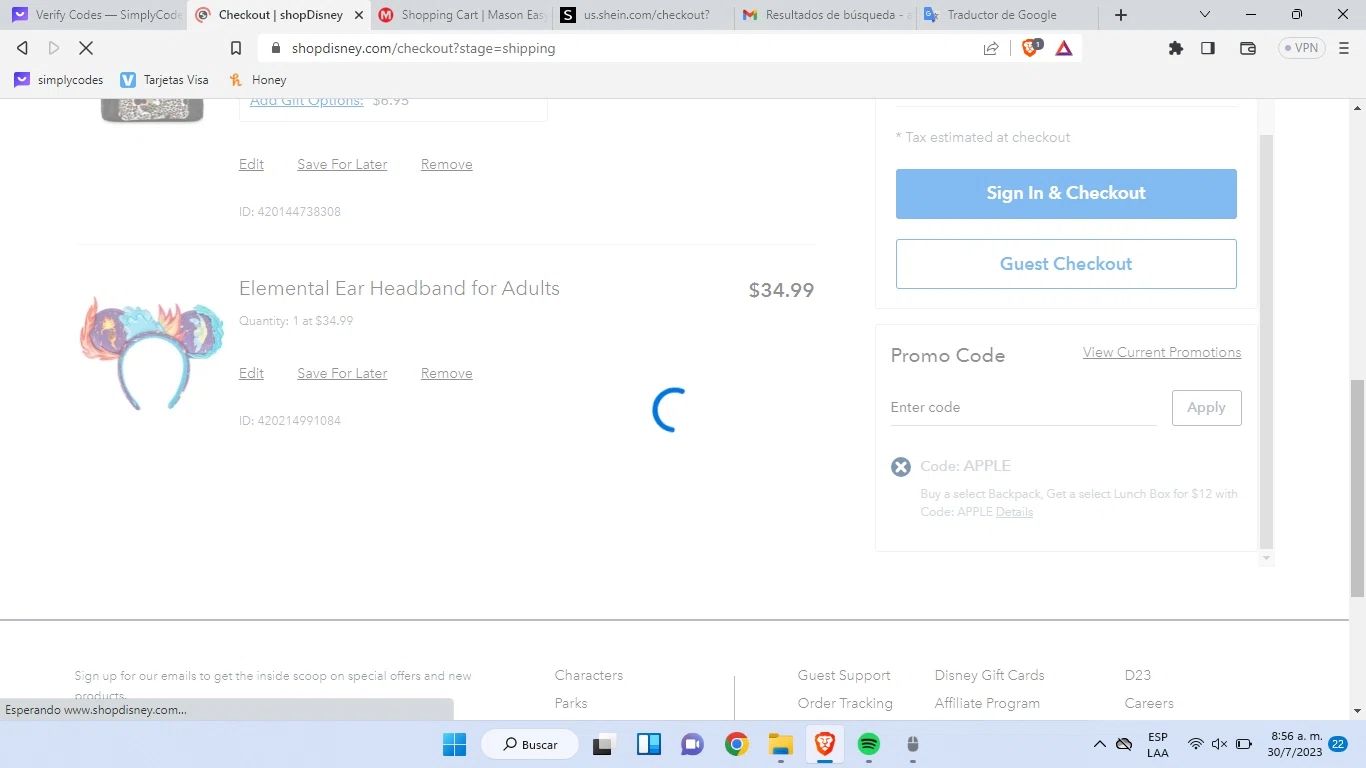The width and height of the screenshot is (1366, 768).
Task: Edit the Elemental Ear Headband item
Action: pos(251,373)
